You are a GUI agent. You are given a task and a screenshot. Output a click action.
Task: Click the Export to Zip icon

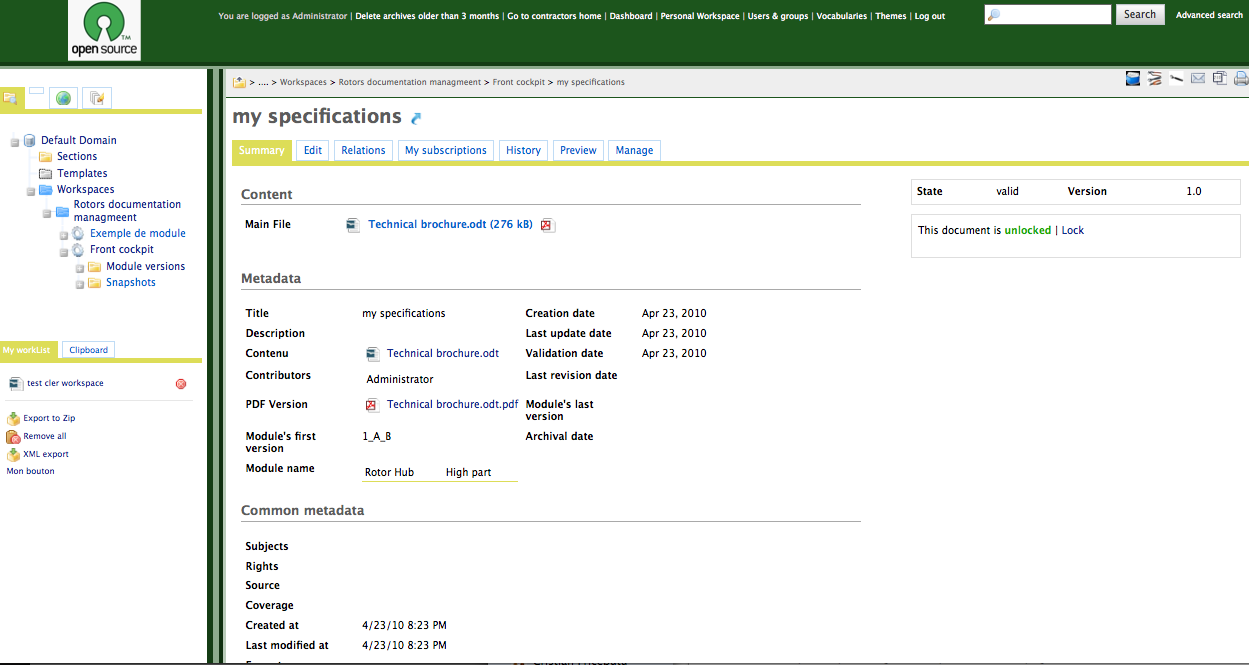[x=13, y=418]
